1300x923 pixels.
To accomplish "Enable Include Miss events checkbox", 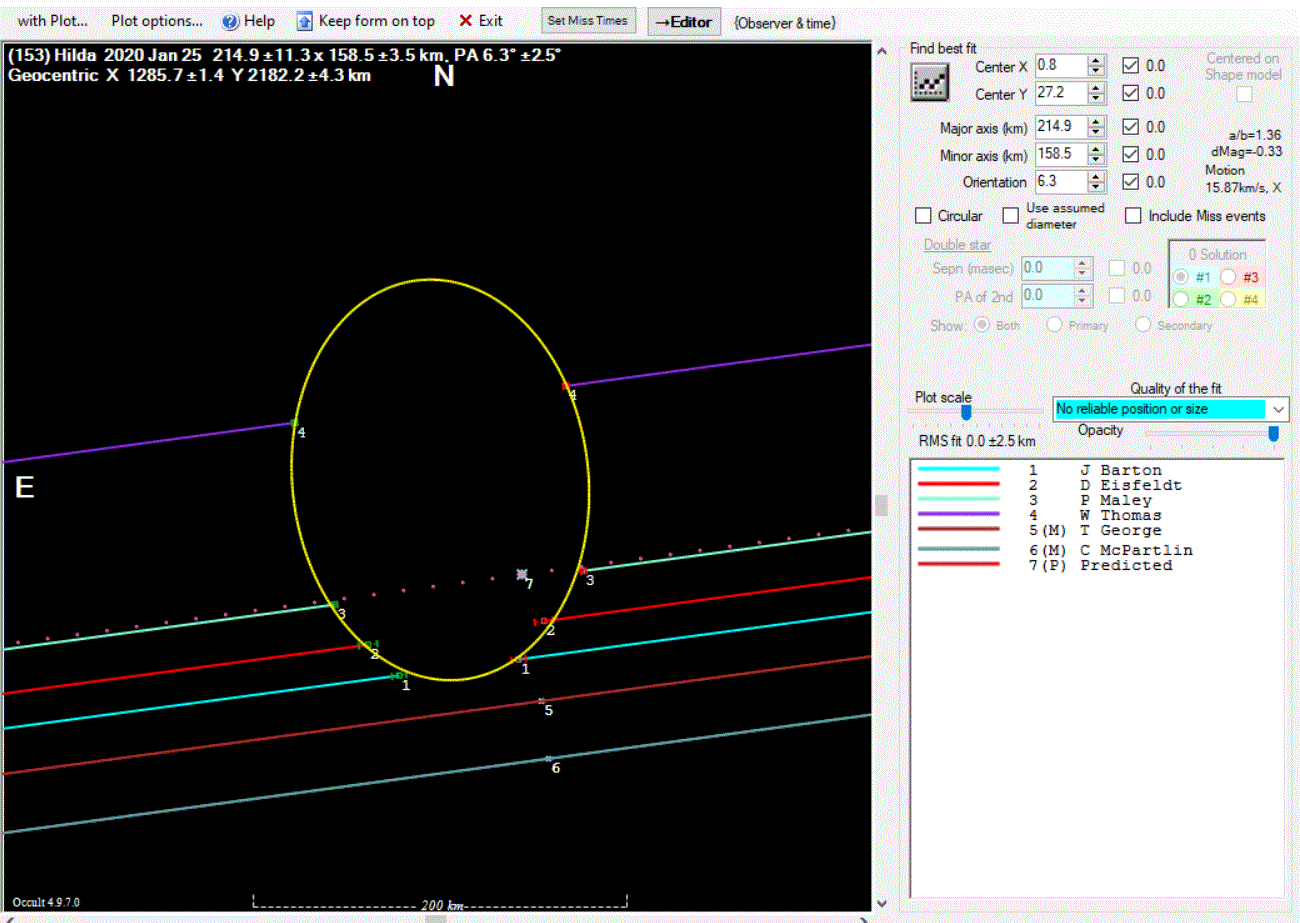I will tap(1133, 216).
